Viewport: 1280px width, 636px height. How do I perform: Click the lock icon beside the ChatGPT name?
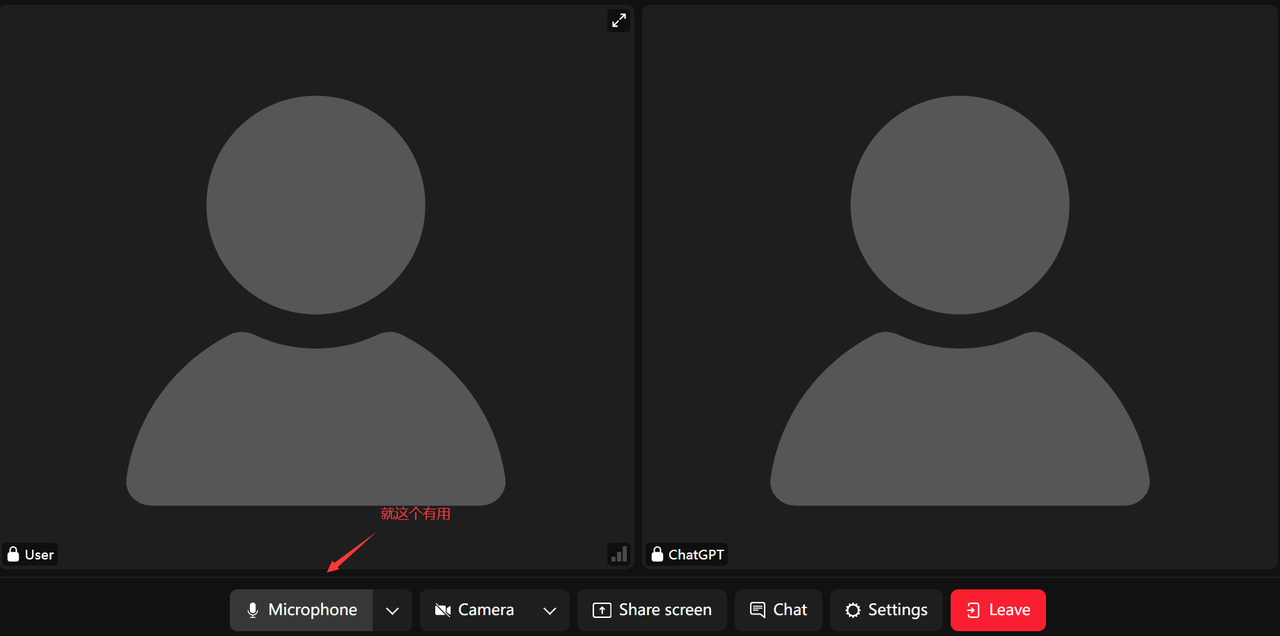point(657,554)
